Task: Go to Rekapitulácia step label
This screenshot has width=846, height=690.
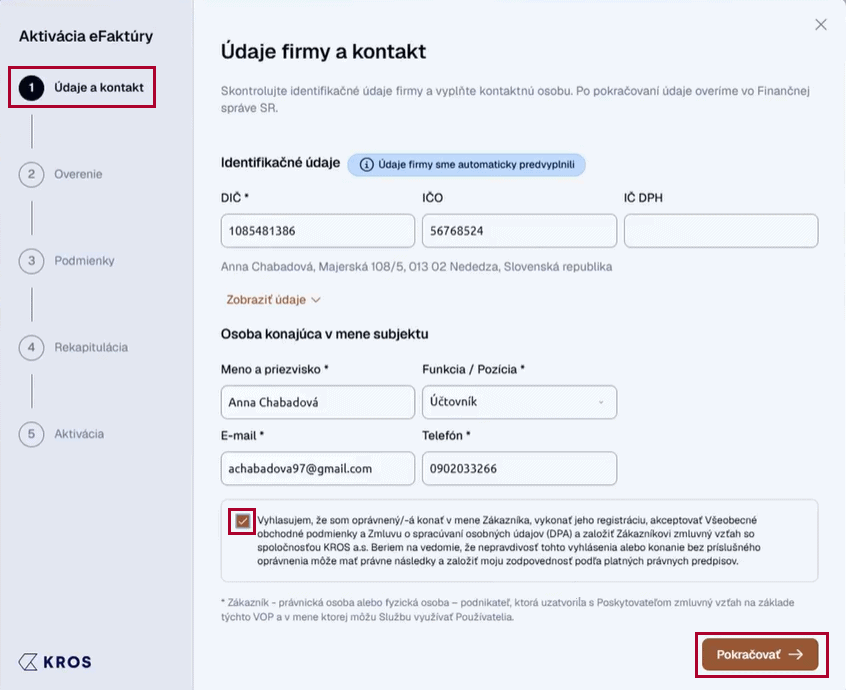Action: pos(91,347)
